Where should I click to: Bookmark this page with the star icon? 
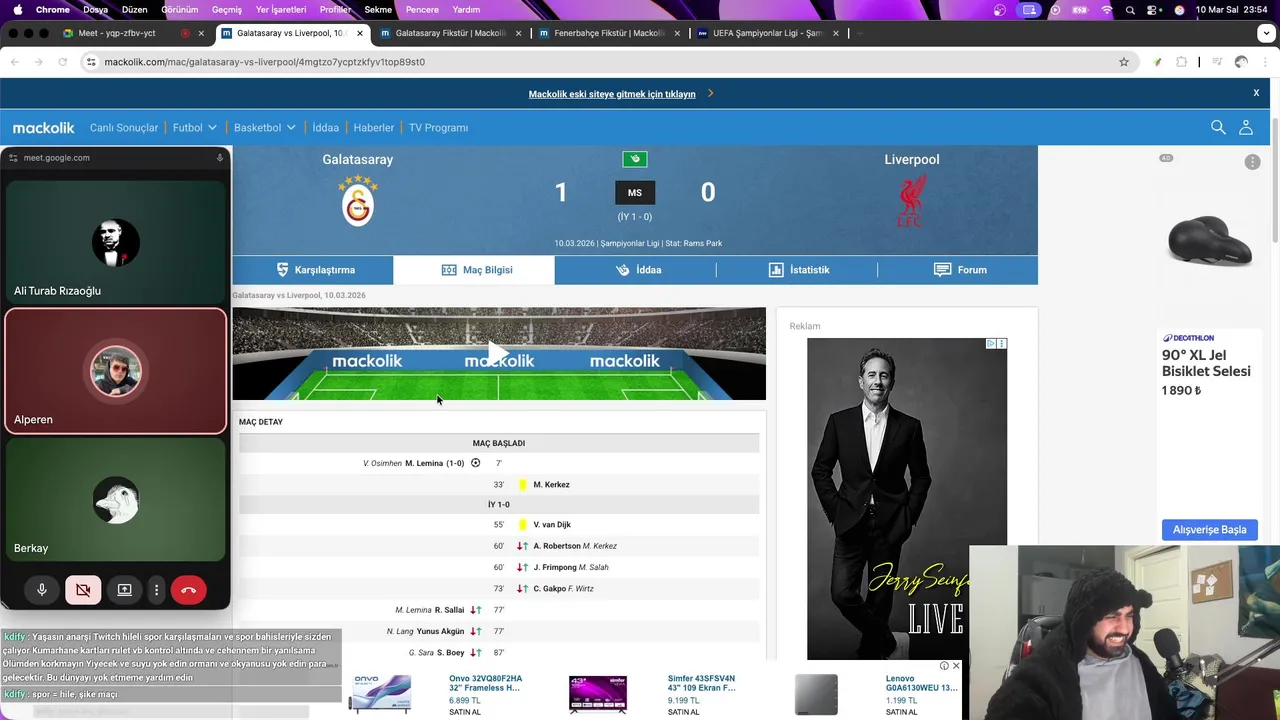[1124, 62]
